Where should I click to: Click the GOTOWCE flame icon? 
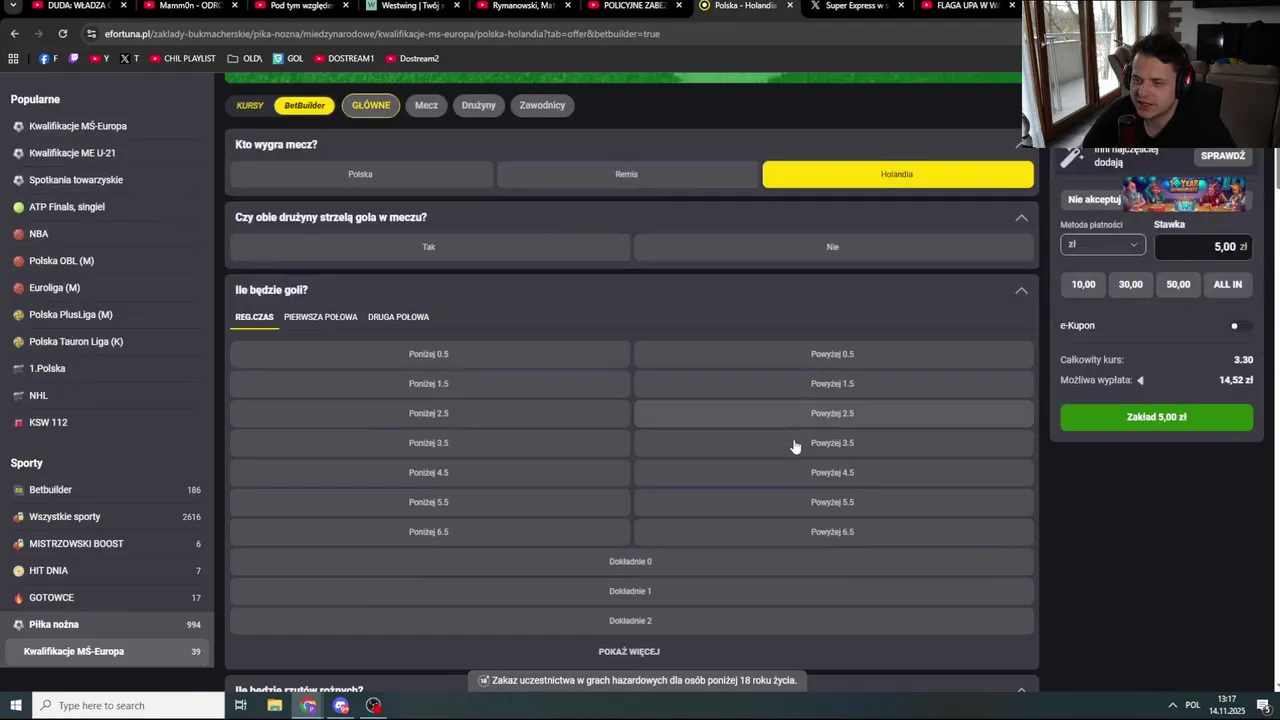click(x=18, y=598)
